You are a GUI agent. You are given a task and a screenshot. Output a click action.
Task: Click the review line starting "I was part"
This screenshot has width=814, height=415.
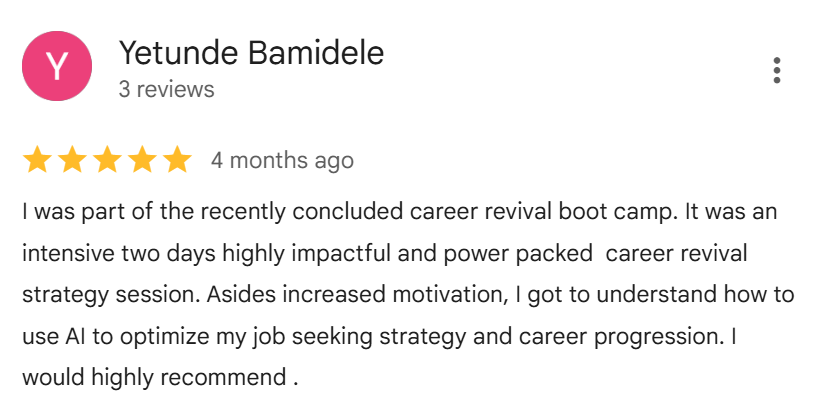[398, 213]
